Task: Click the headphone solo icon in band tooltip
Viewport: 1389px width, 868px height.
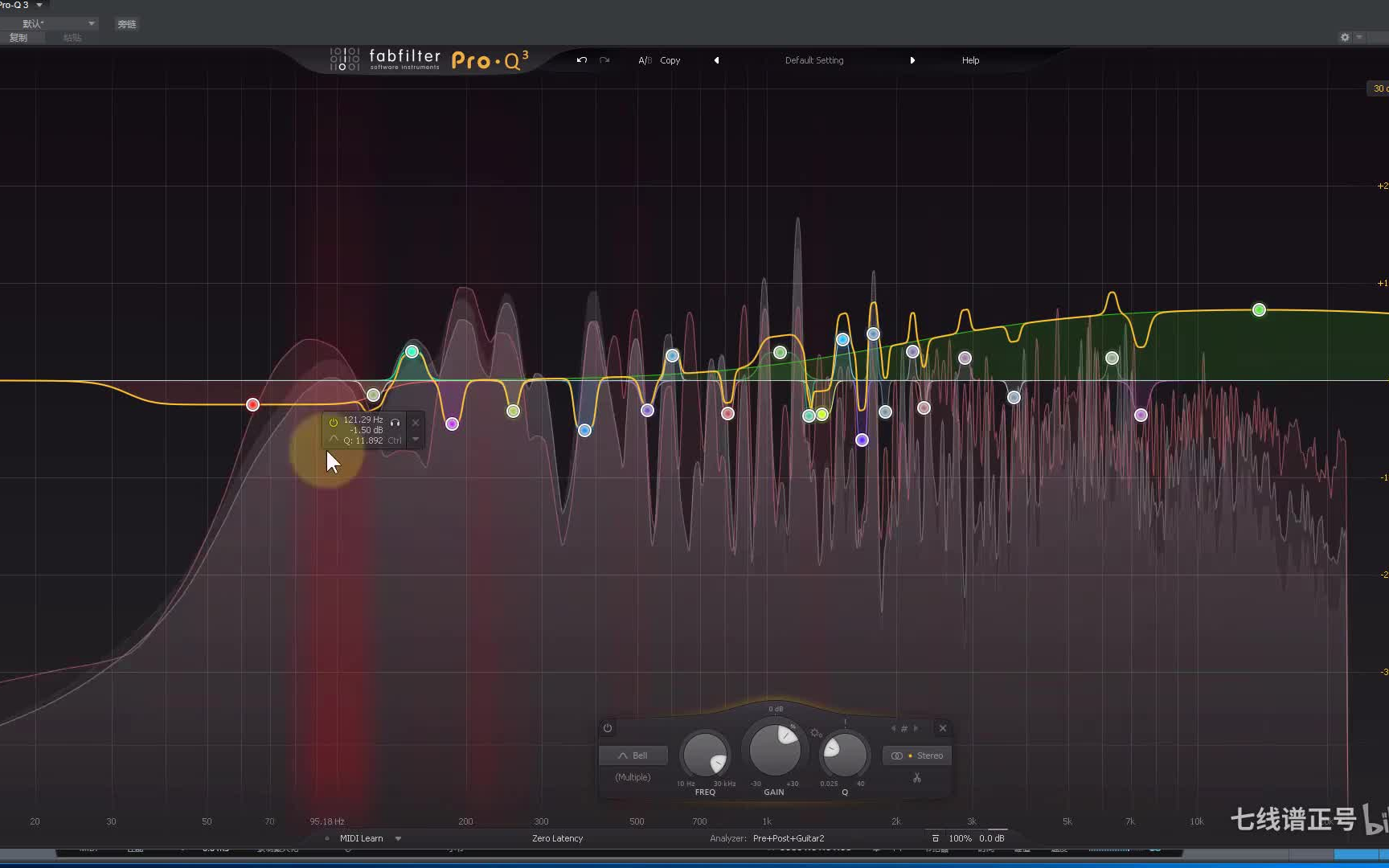Action: coord(395,421)
